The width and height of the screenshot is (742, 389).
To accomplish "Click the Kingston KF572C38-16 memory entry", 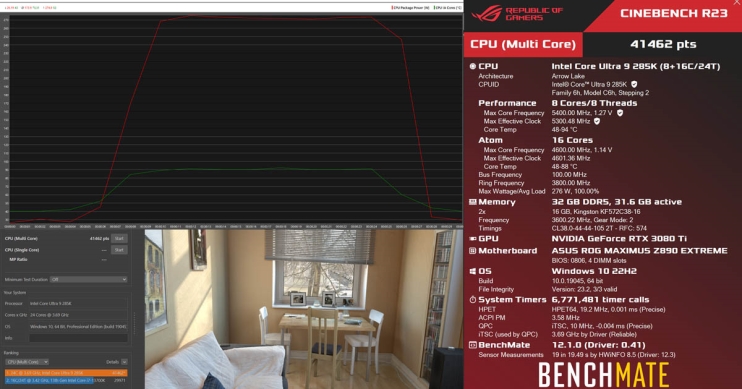I will (596, 212).
